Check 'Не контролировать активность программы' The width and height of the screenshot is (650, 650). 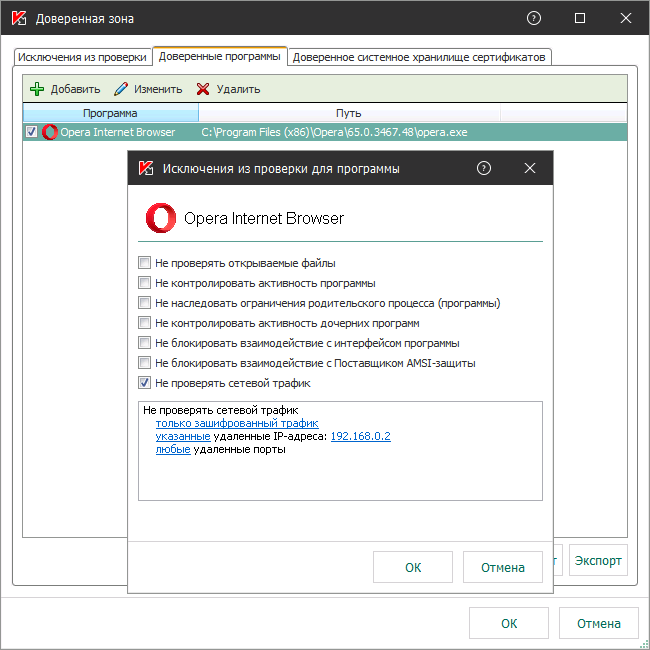[144, 282]
